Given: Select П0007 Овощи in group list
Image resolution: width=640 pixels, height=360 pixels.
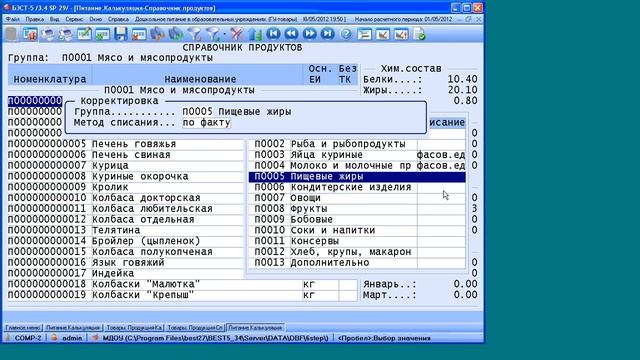Looking at the screenshot, I should 356,198.
